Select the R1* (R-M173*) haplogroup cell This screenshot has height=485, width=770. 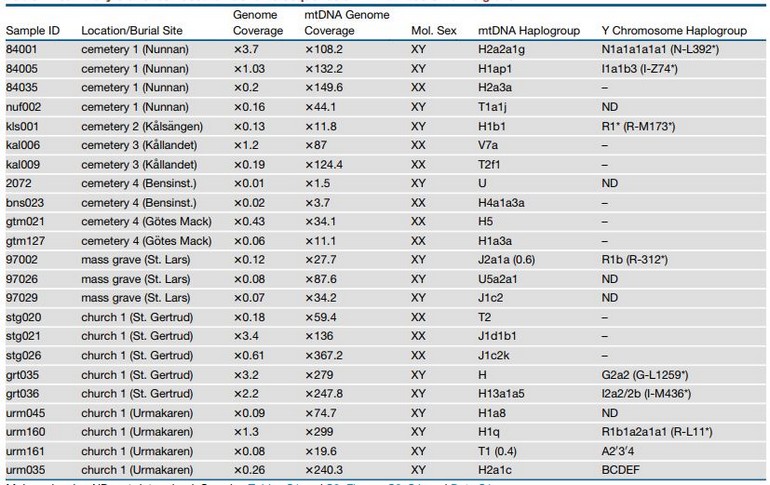(x=638, y=126)
